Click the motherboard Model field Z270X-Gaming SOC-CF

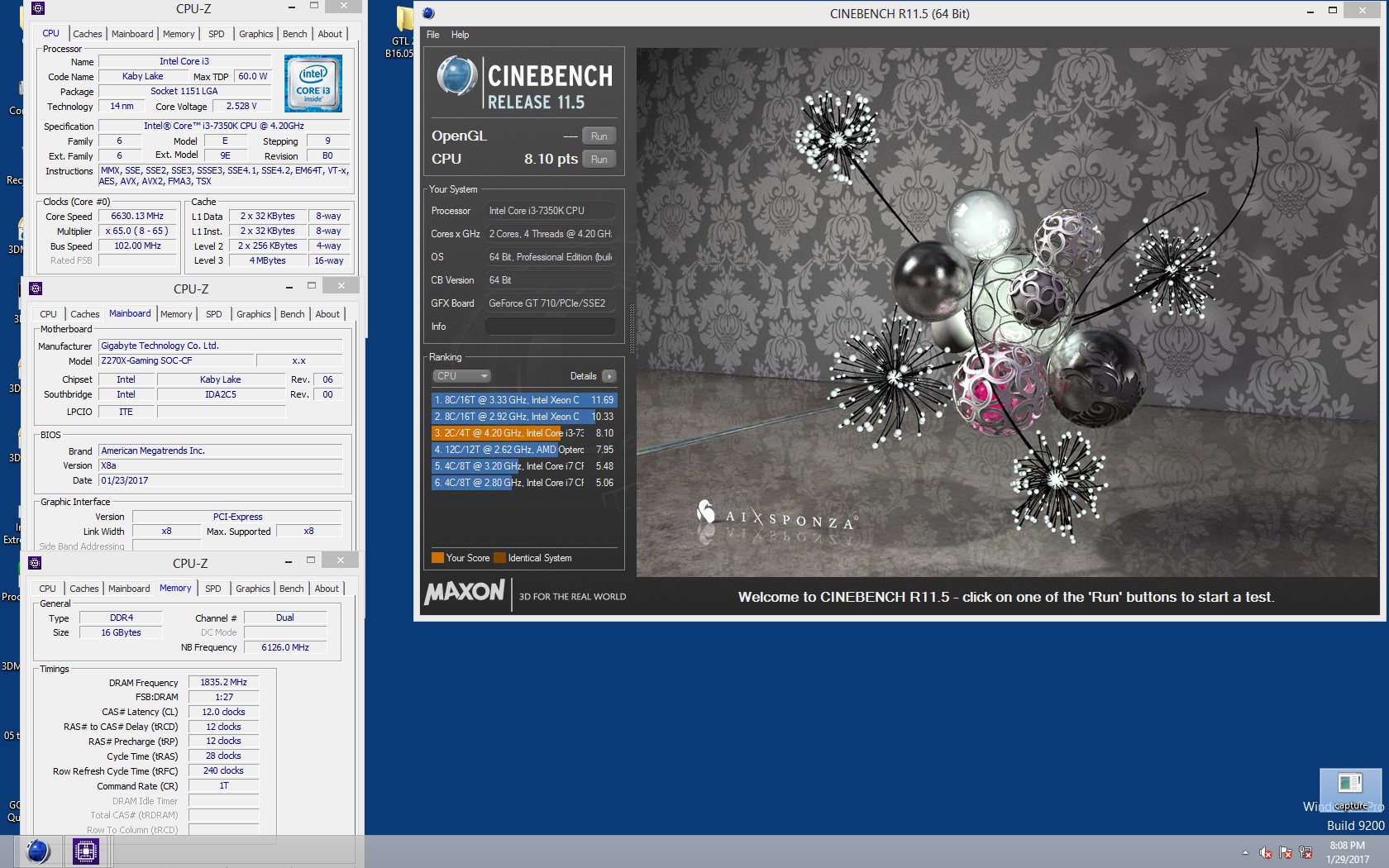[175, 361]
